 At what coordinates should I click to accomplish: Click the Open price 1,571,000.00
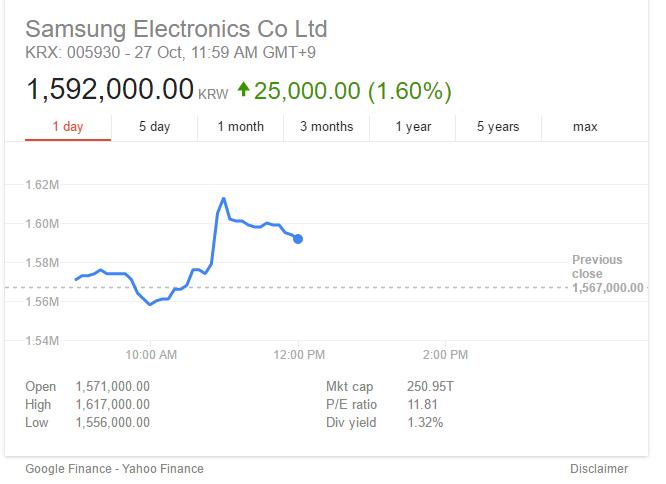tap(113, 386)
